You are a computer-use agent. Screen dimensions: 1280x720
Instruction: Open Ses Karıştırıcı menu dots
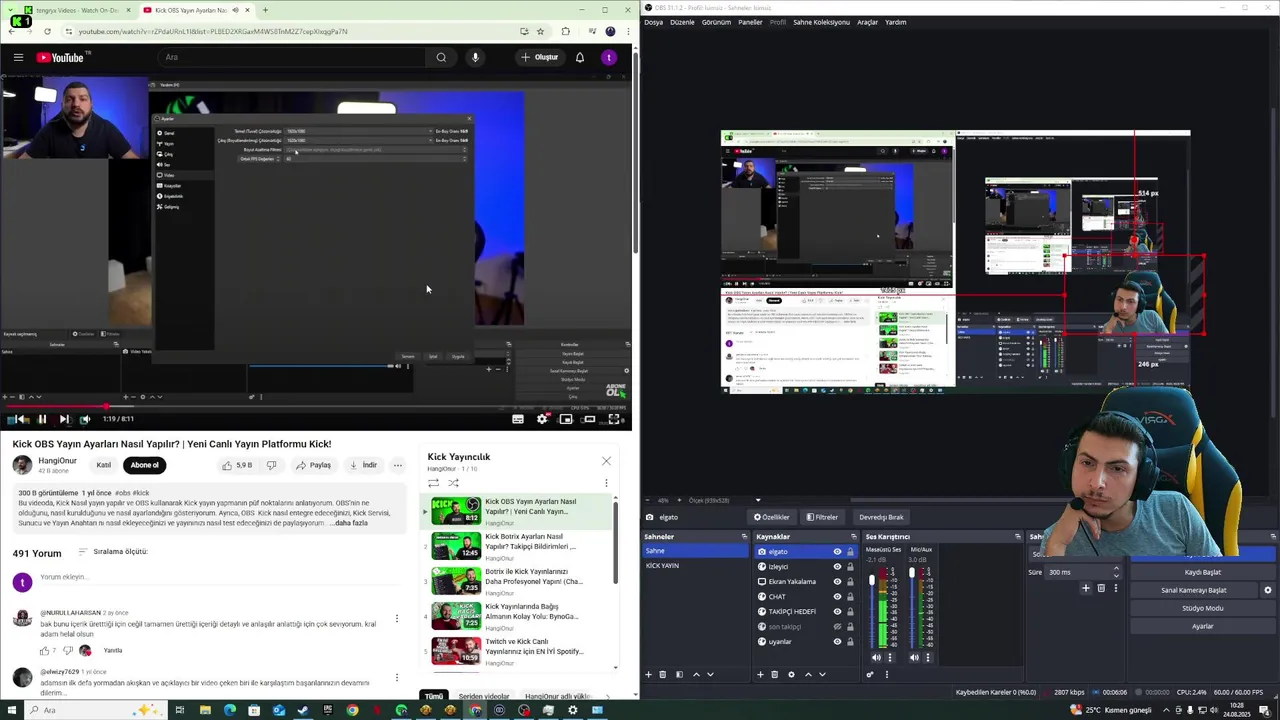click(886, 674)
